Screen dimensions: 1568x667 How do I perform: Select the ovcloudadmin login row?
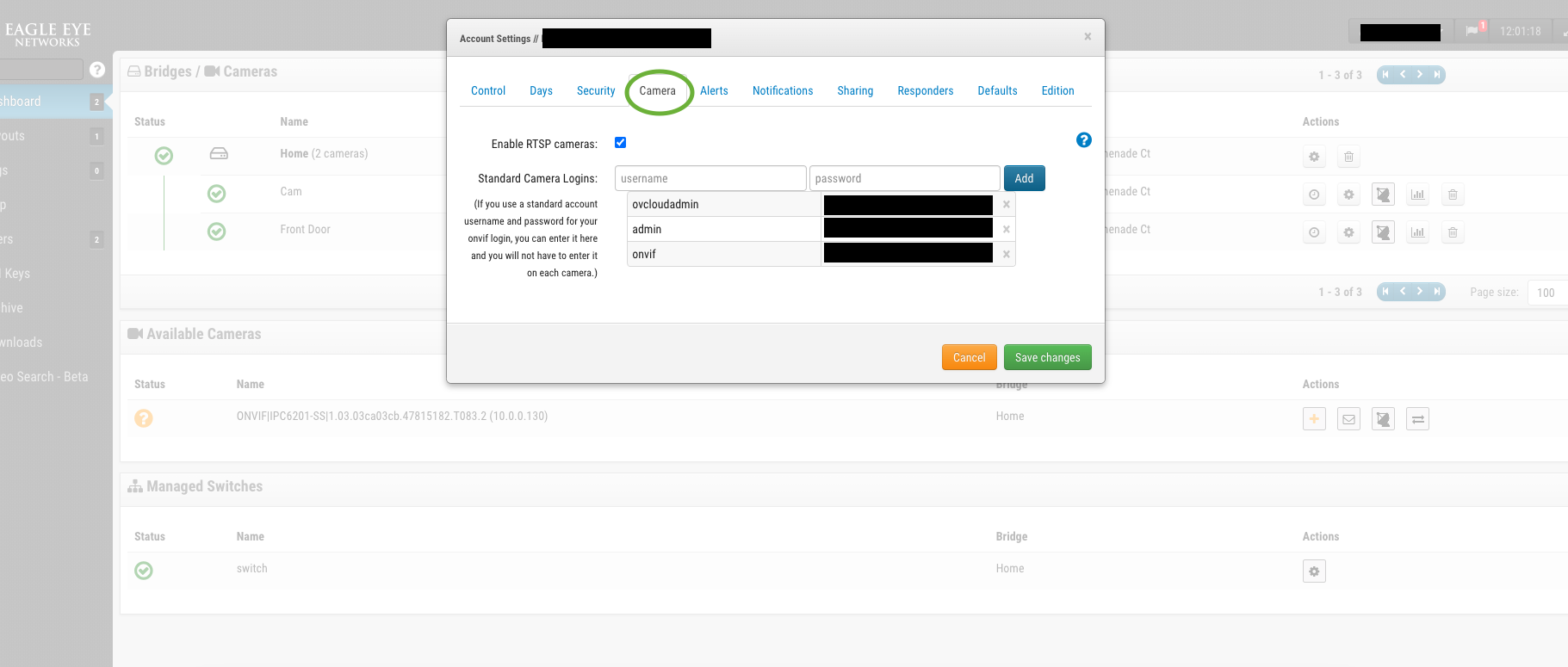pos(821,205)
